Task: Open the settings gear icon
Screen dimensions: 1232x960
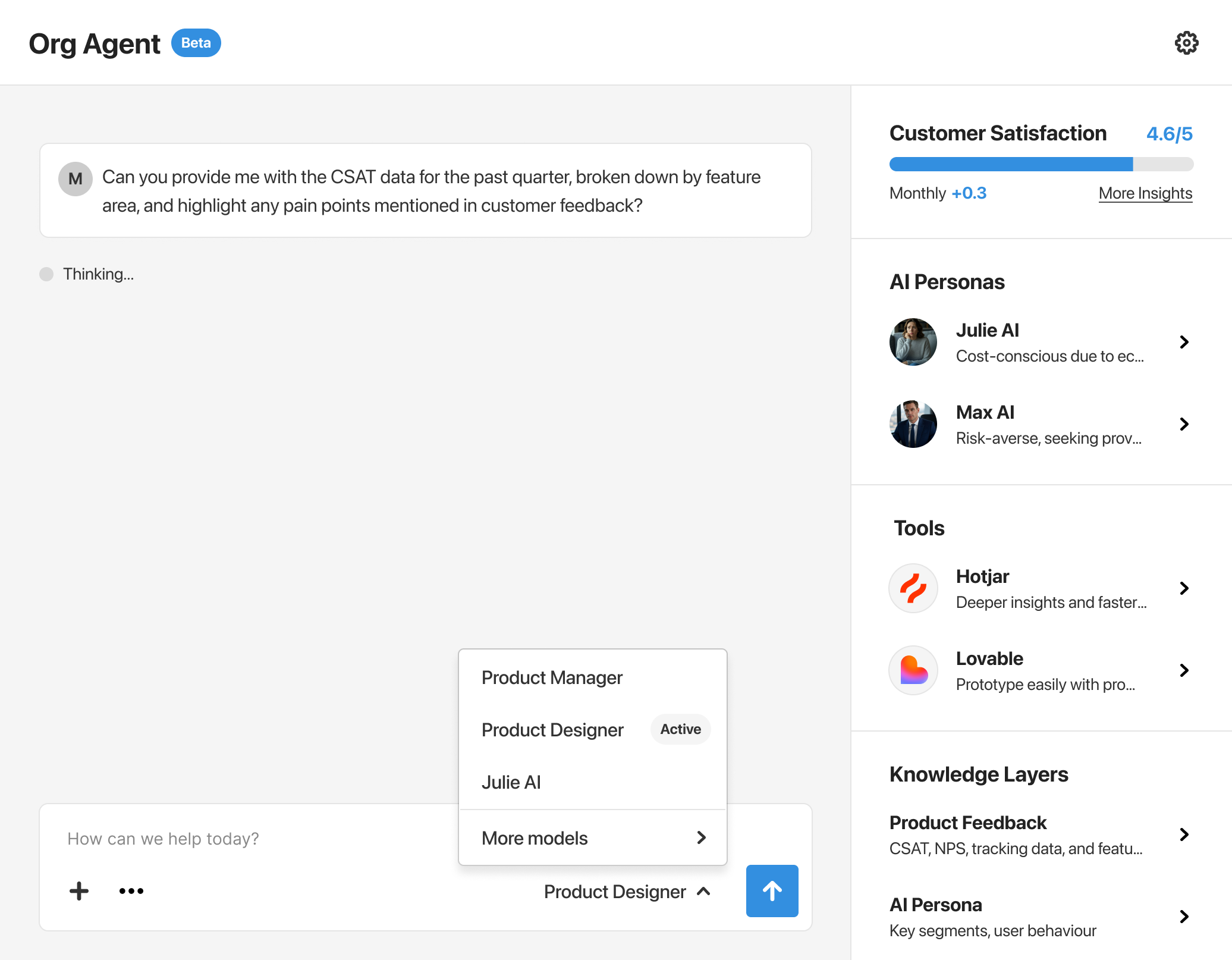Action: 1186,43
